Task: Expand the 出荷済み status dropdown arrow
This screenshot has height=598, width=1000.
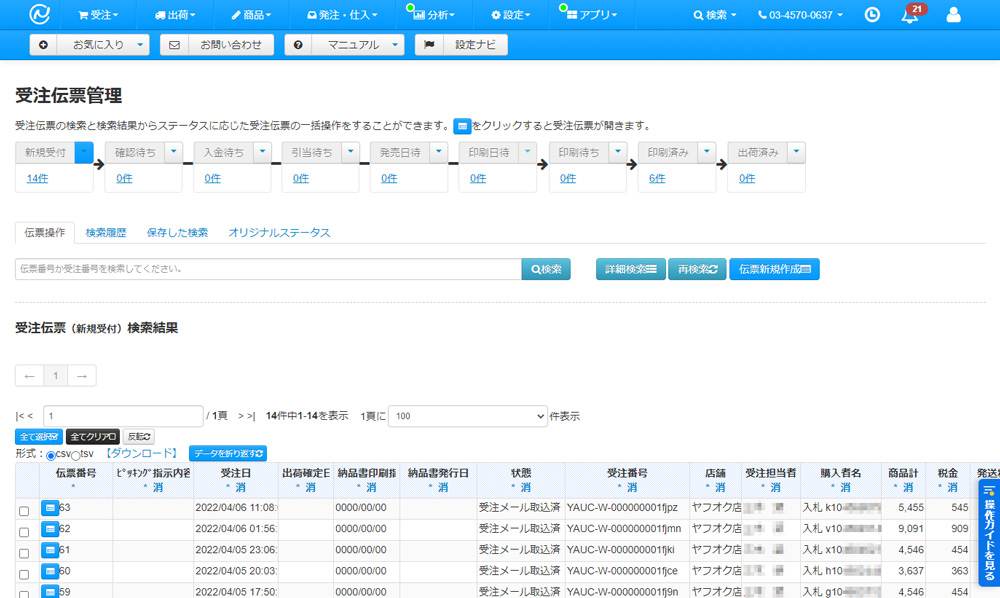Action: coord(796,152)
